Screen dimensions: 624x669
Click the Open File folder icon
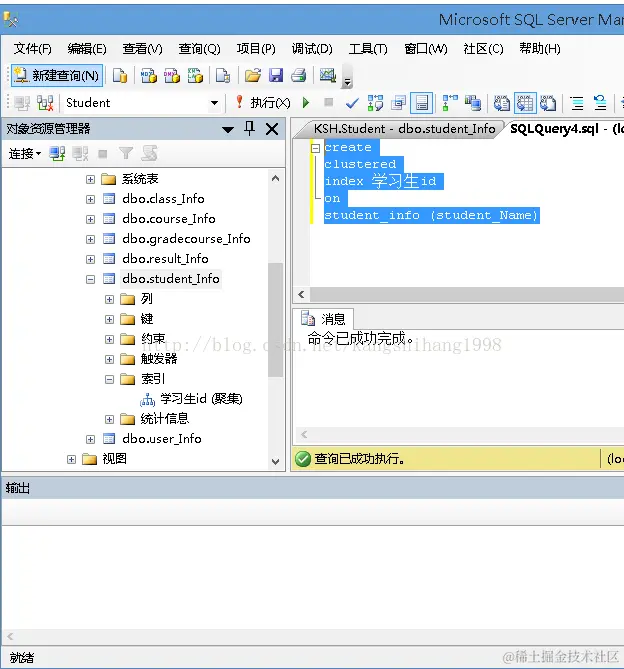[x=253, y=76]
